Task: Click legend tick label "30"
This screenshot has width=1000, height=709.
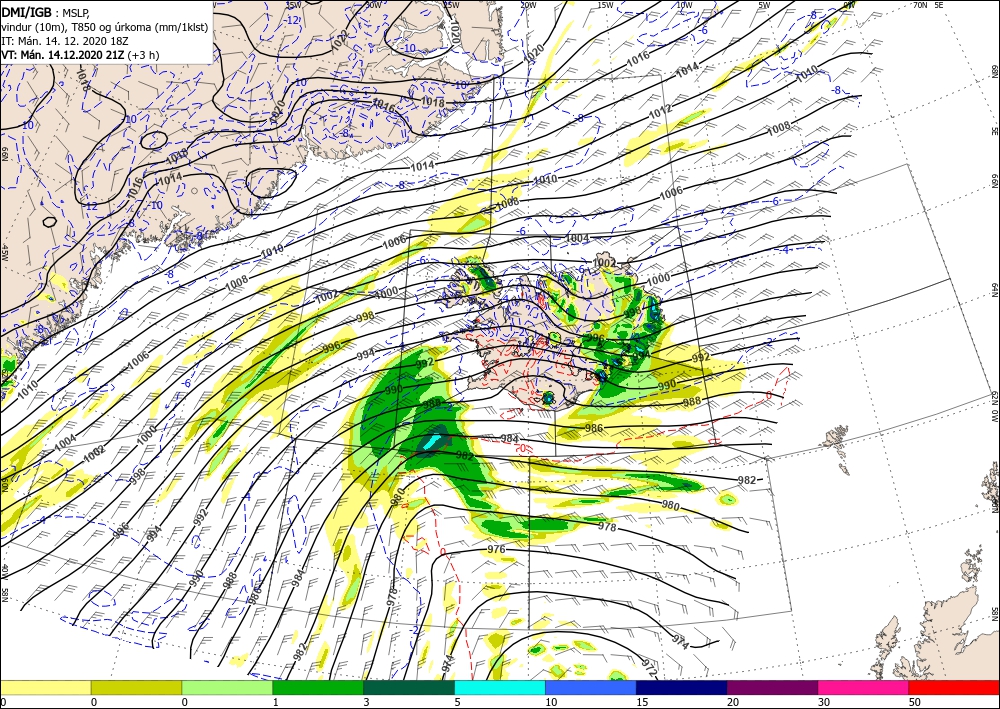Action: pyautogui.click(x=823, y=703)
